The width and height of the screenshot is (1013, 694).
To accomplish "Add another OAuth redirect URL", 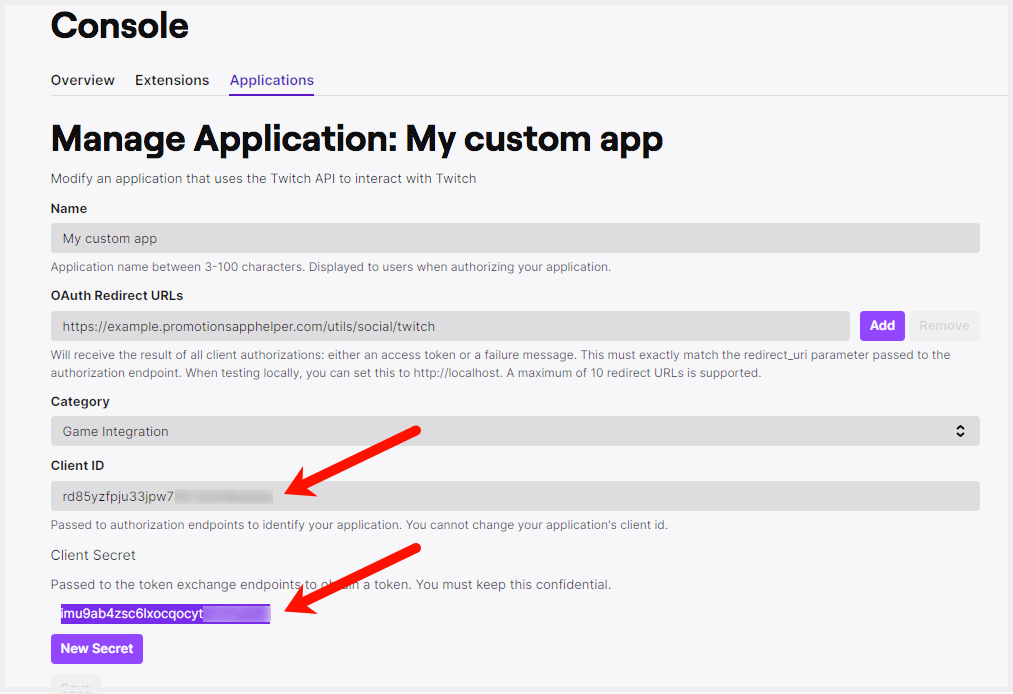I will click(x=882, y=326).
